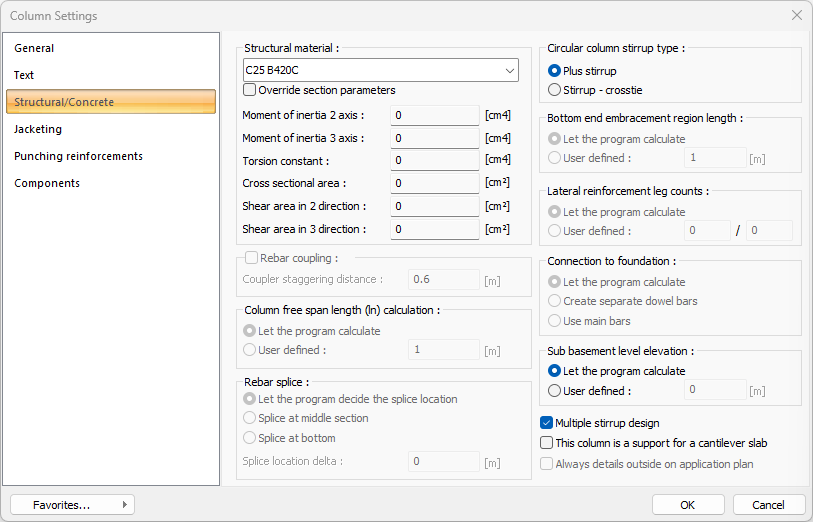Image resolution: width=813 pixels, height=522 pixels.
Task: Open Punching reinforcements section
Action: (78, 156)
